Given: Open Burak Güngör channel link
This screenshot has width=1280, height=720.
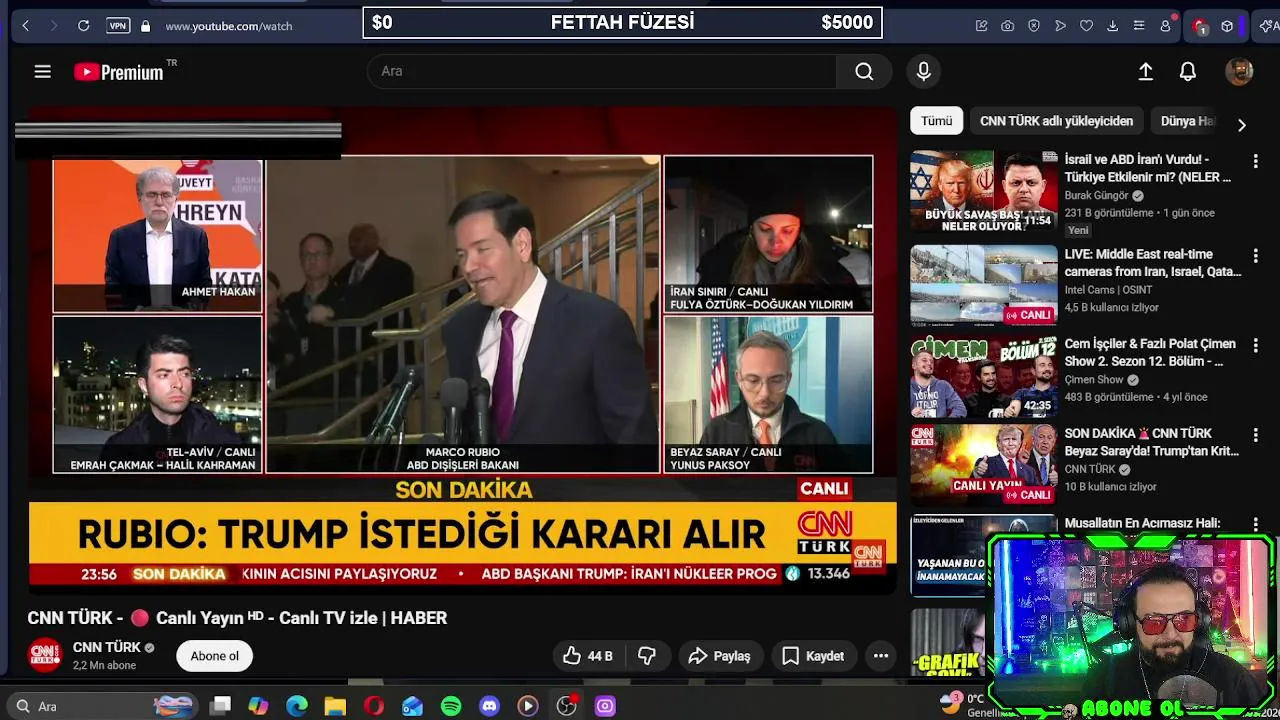Looking at the screenshot, I should (1096, 196).
